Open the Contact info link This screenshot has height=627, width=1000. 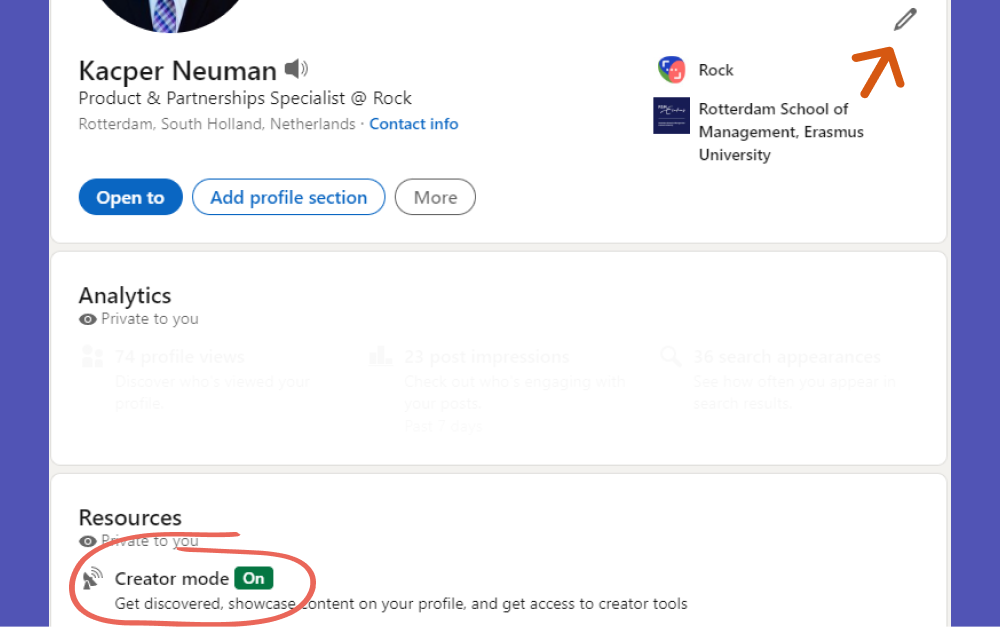414,124
